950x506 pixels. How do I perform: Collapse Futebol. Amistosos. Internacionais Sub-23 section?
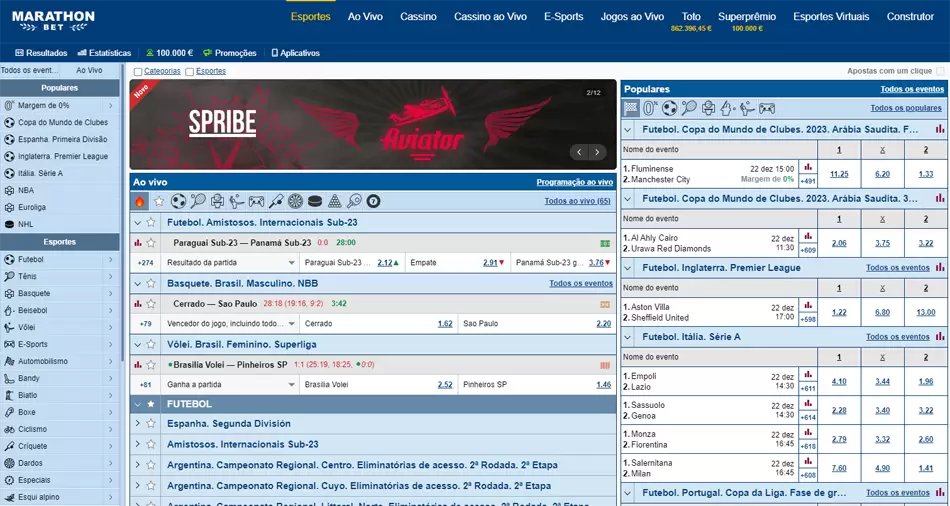tap(138, 222)
